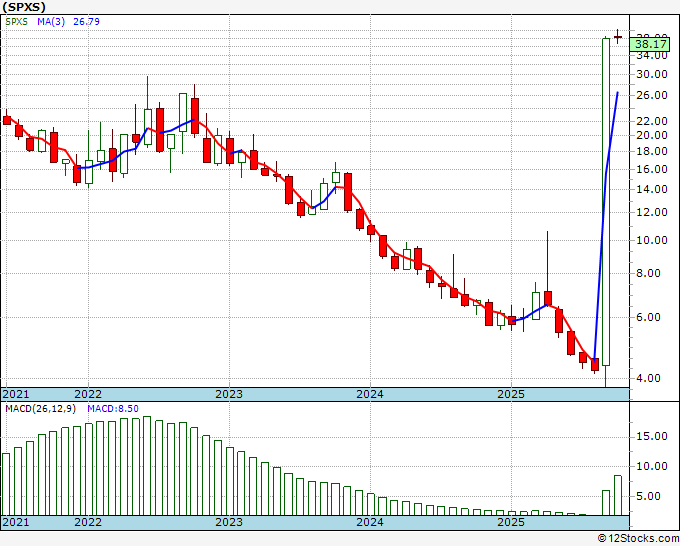Click 2023 on the MACD panel timeline
Screen dimensions: 680x546
(229, 522)
